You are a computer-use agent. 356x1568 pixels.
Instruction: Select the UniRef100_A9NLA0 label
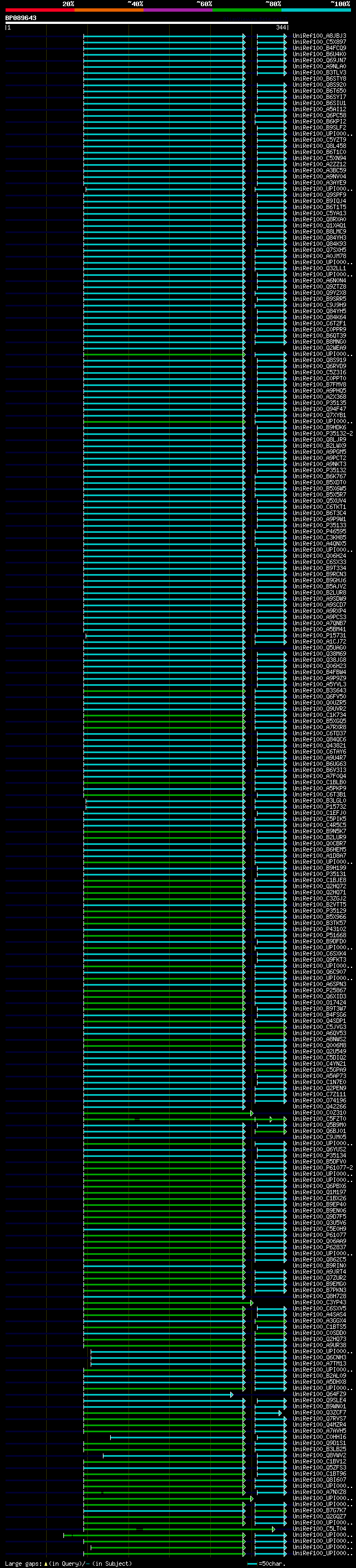pos(319,66)
